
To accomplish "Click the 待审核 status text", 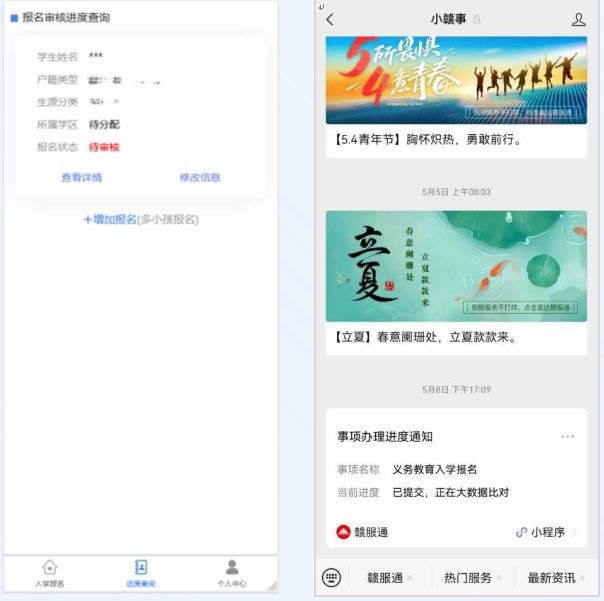I will pyautogui.click(x=104, y=147).
